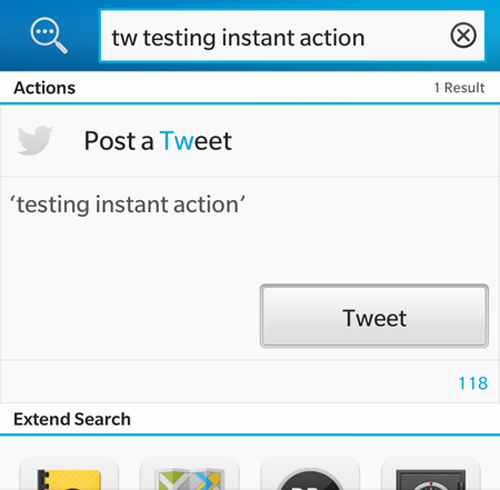Open the gray safe vault app icon
Viewport: 500px width, 490px height.
[x=431, y=474]
